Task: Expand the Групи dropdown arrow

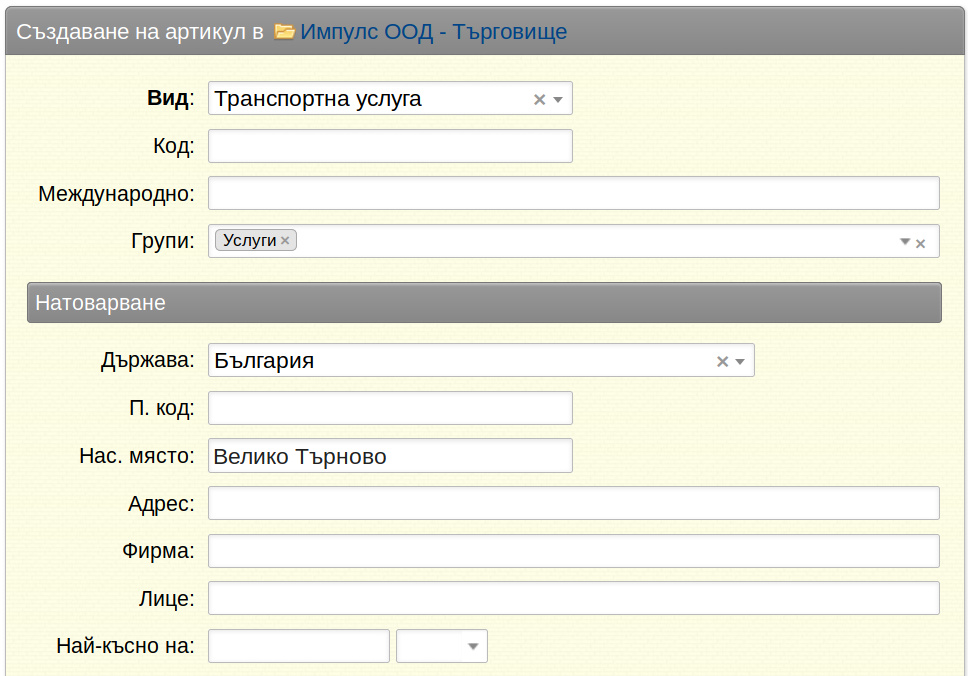Action: tap(905, 241)
